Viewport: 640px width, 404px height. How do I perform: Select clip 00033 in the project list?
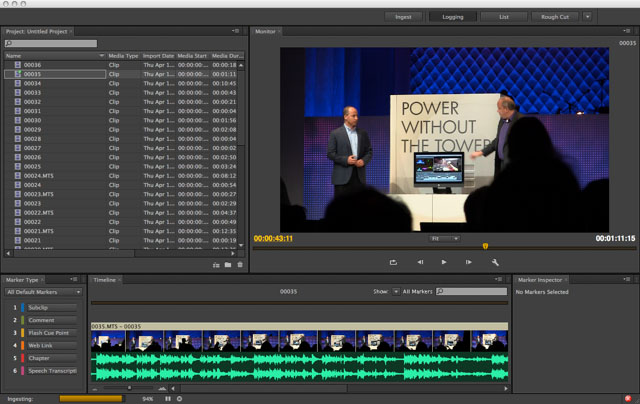[x=33, y=92]
